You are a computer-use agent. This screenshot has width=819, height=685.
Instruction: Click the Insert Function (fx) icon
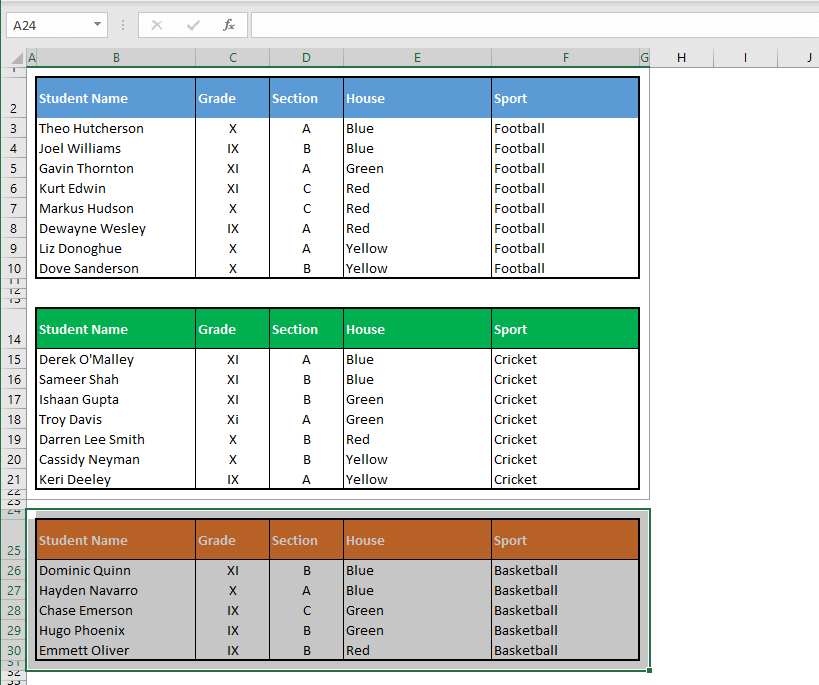click(x=230, y=25)
